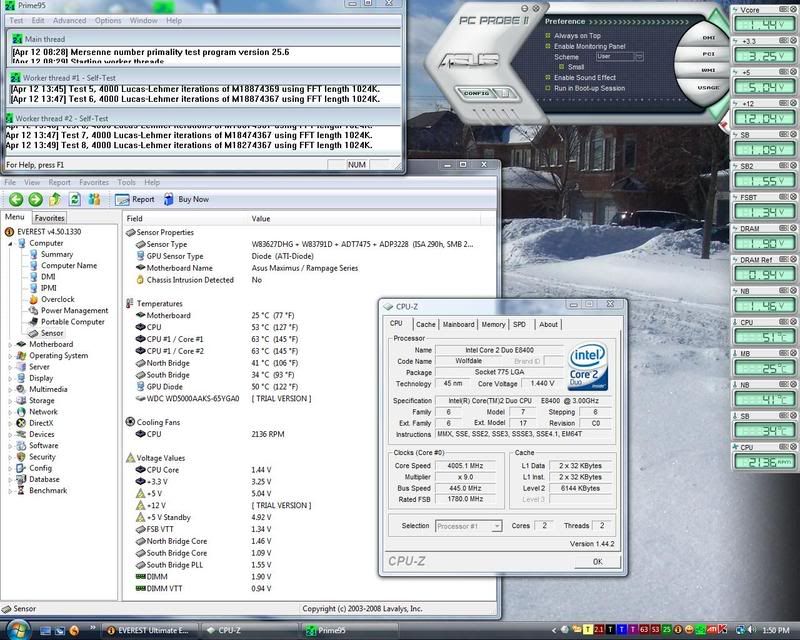Select the DMI tree item

pyautogui.click(x=42, y=277)
